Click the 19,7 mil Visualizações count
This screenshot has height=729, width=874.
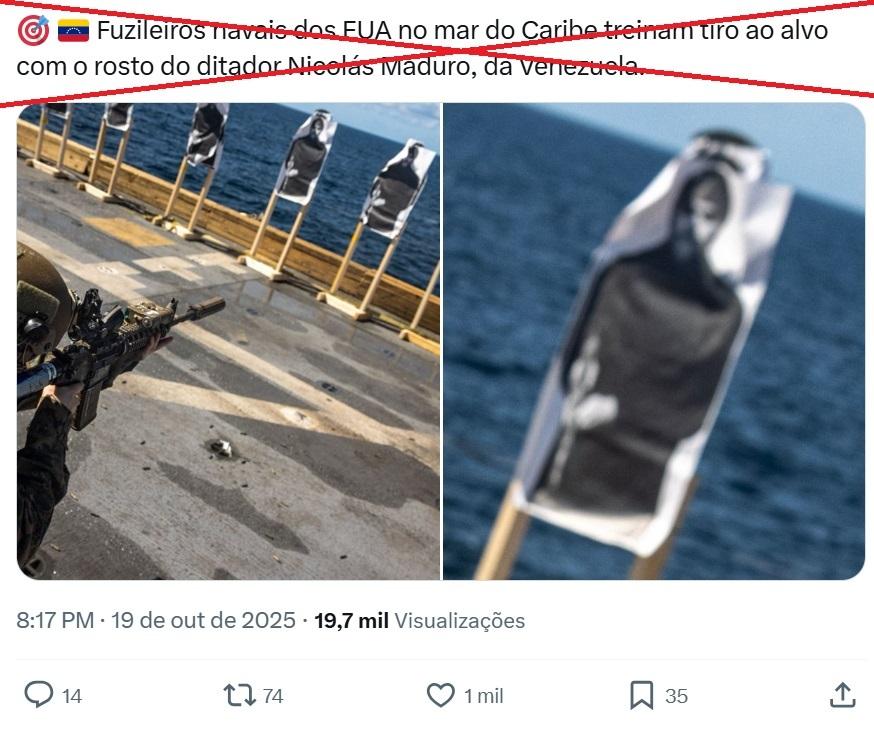tap(420, 620)
